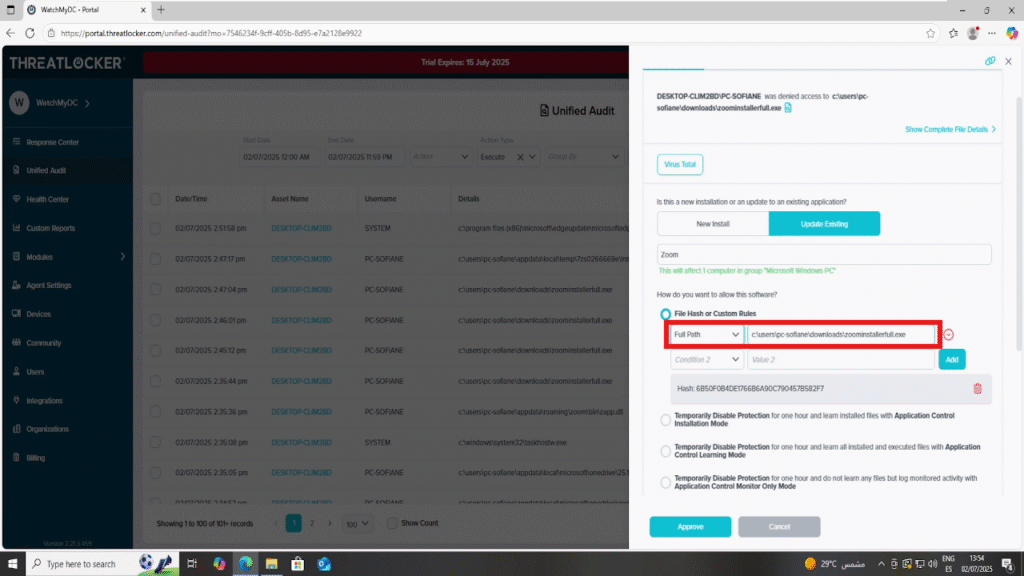Open the Windows Start menu
The height and width of the screenshot is (576, 1024).
pos(12,564)
